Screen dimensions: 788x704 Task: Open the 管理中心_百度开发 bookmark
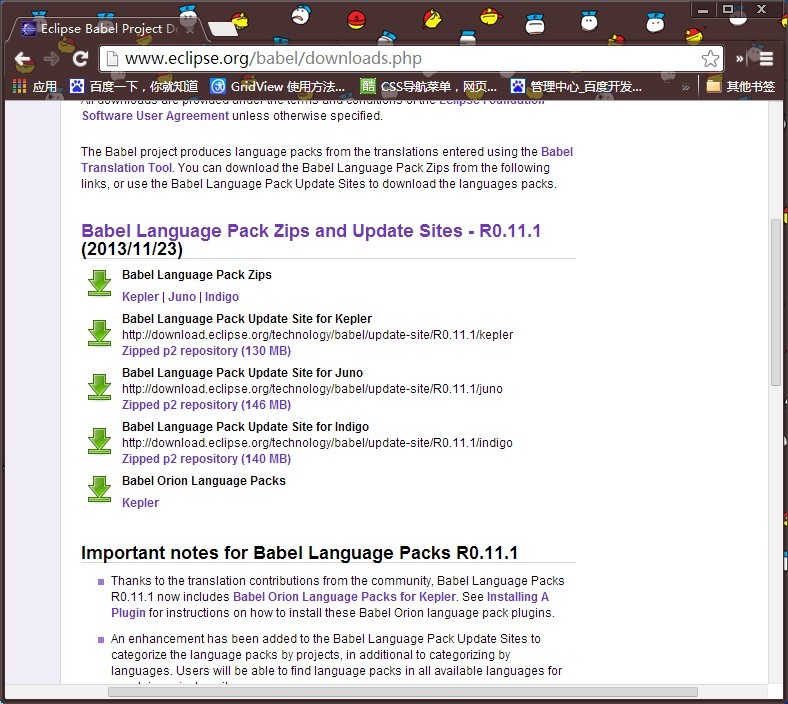click(x=576, y=86)
